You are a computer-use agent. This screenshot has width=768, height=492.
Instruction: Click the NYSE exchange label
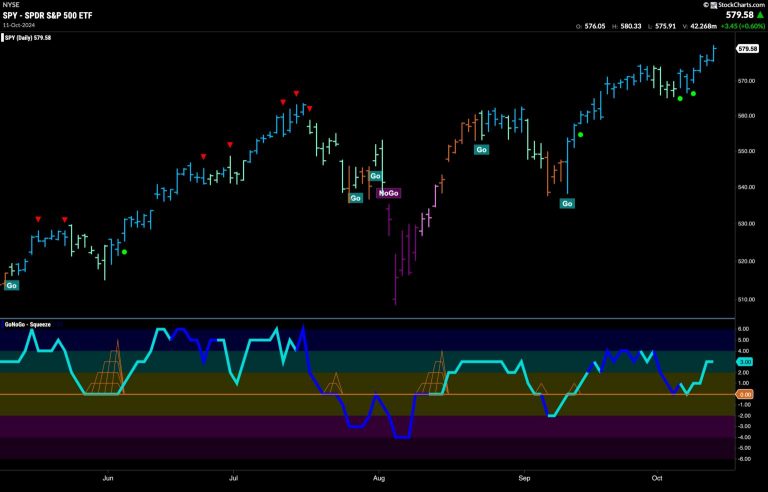pyautogui.click(x=10, y=5)
